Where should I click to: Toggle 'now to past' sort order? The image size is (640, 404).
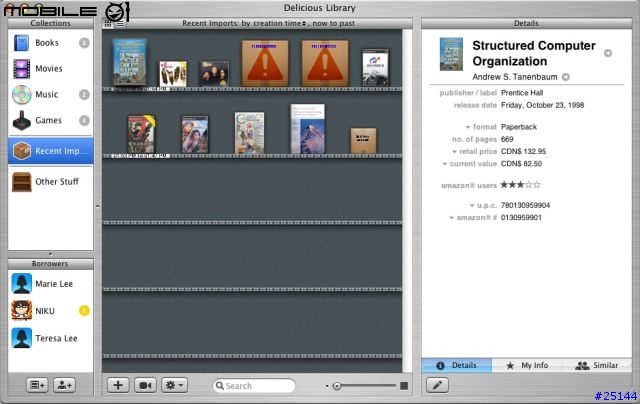tap(333, 24)
